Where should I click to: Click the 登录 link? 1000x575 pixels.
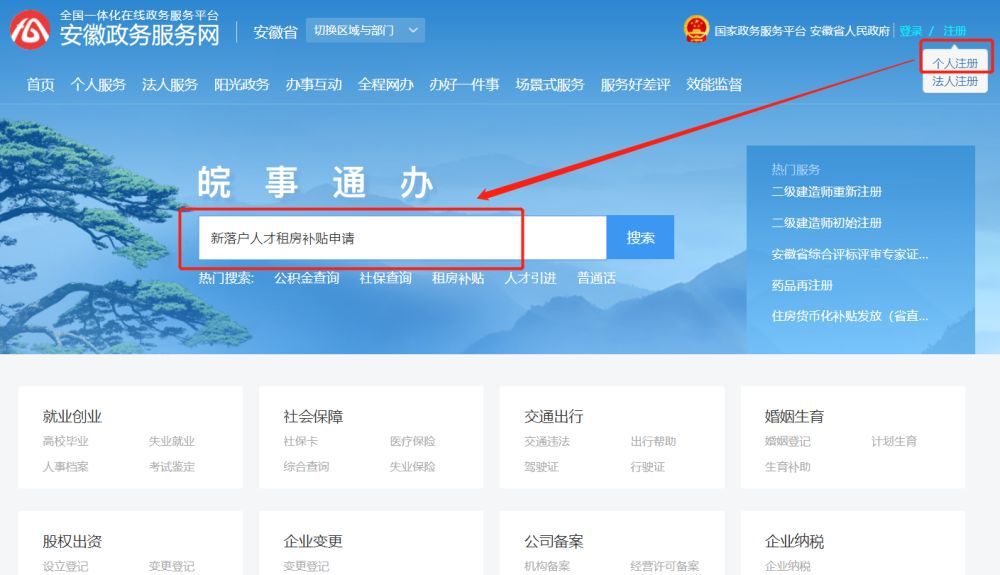[x=911, y=31]
